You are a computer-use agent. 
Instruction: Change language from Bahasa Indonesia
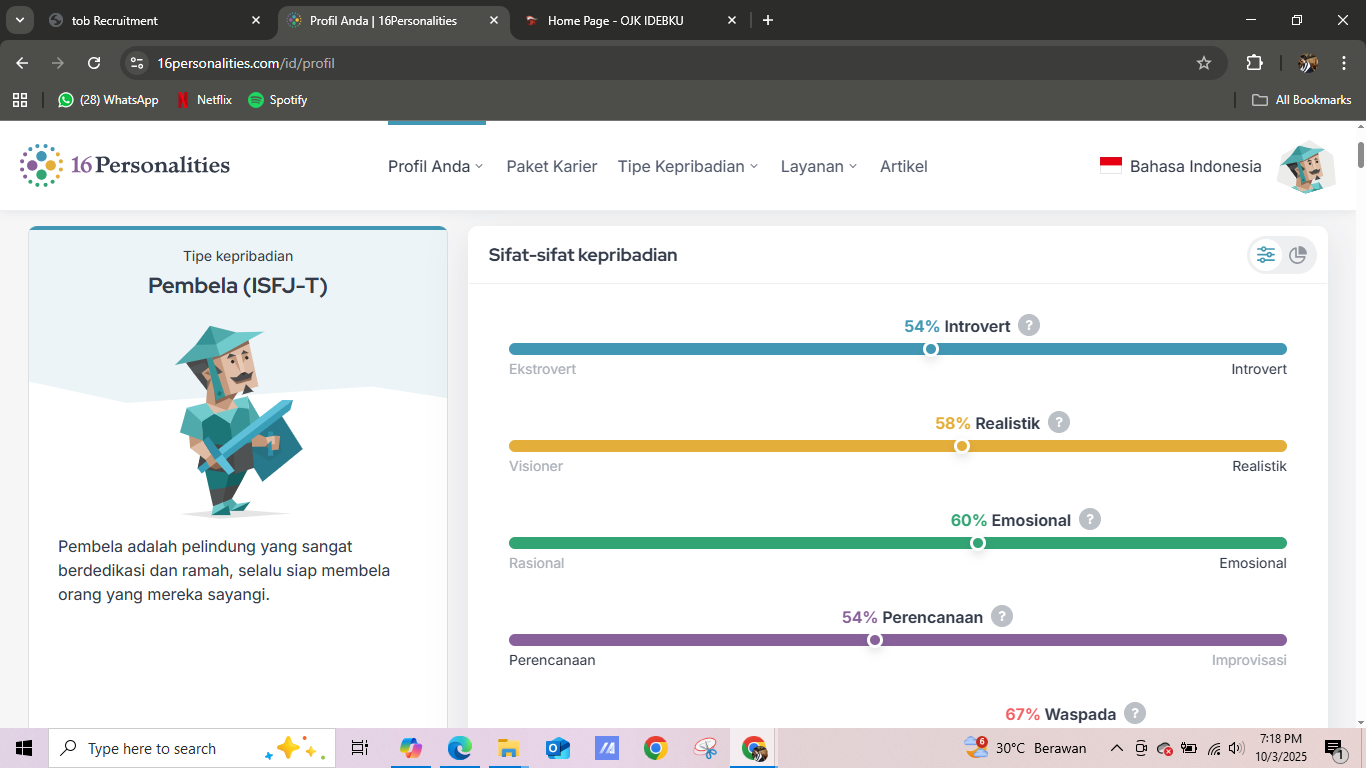(1181, 167)
